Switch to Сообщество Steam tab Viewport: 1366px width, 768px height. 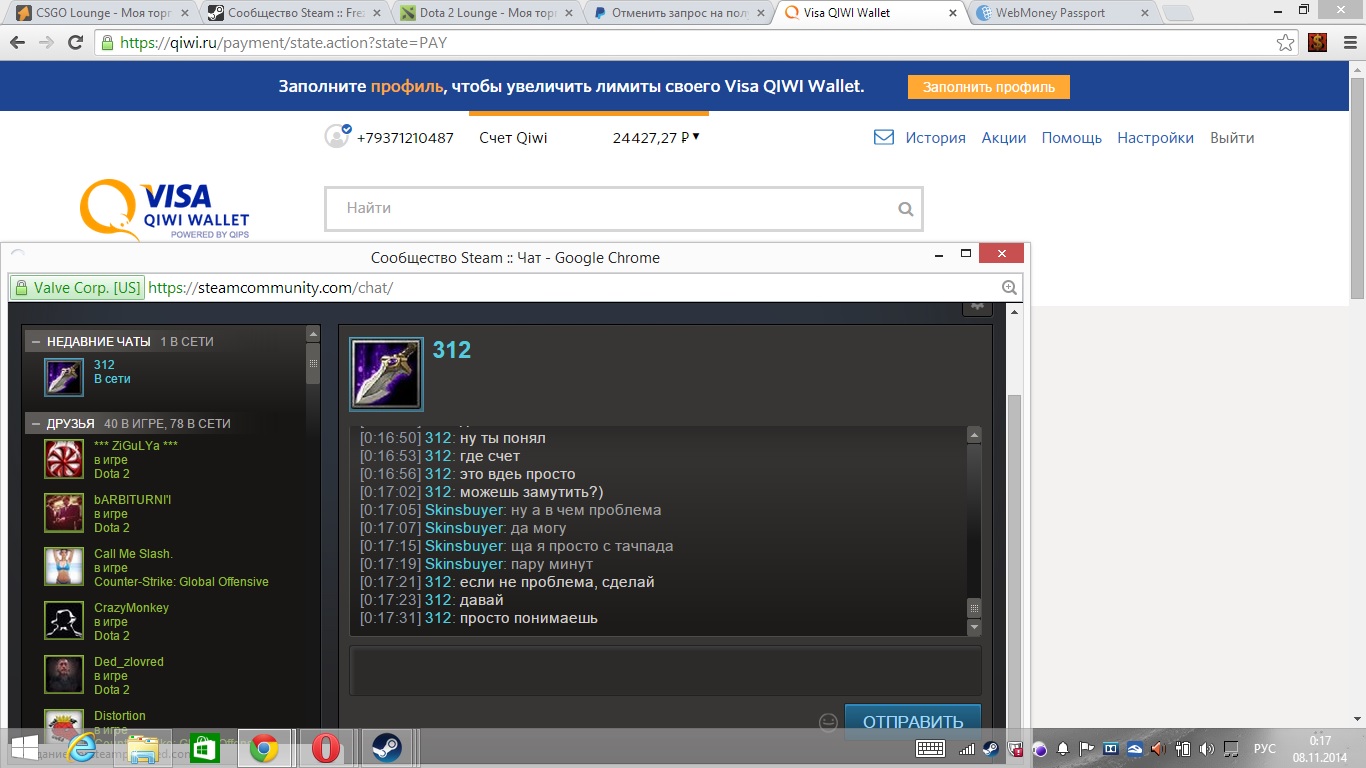tap(290, 13)
